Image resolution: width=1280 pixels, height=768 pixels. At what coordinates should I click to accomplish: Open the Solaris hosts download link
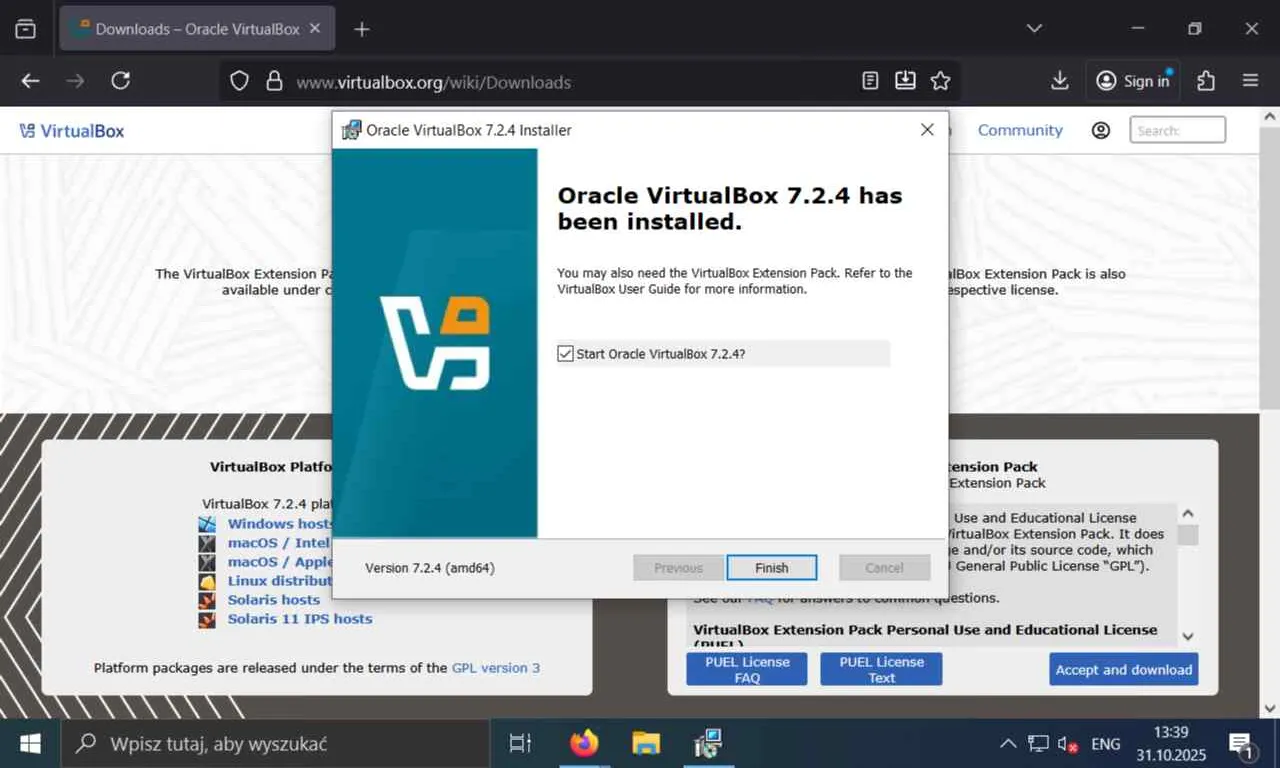pos(274,600)
